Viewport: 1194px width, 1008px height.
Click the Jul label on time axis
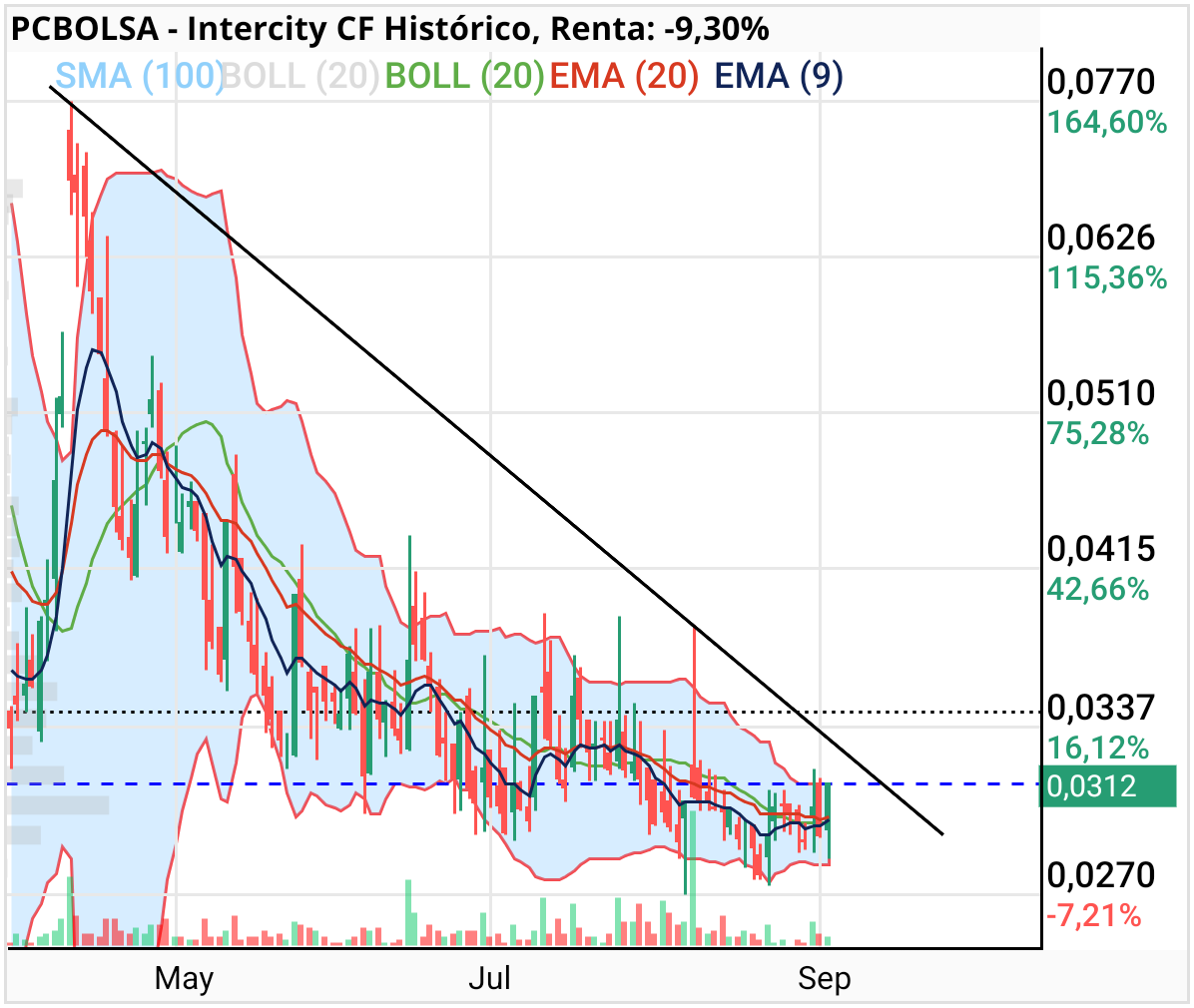tap(489, 977)
